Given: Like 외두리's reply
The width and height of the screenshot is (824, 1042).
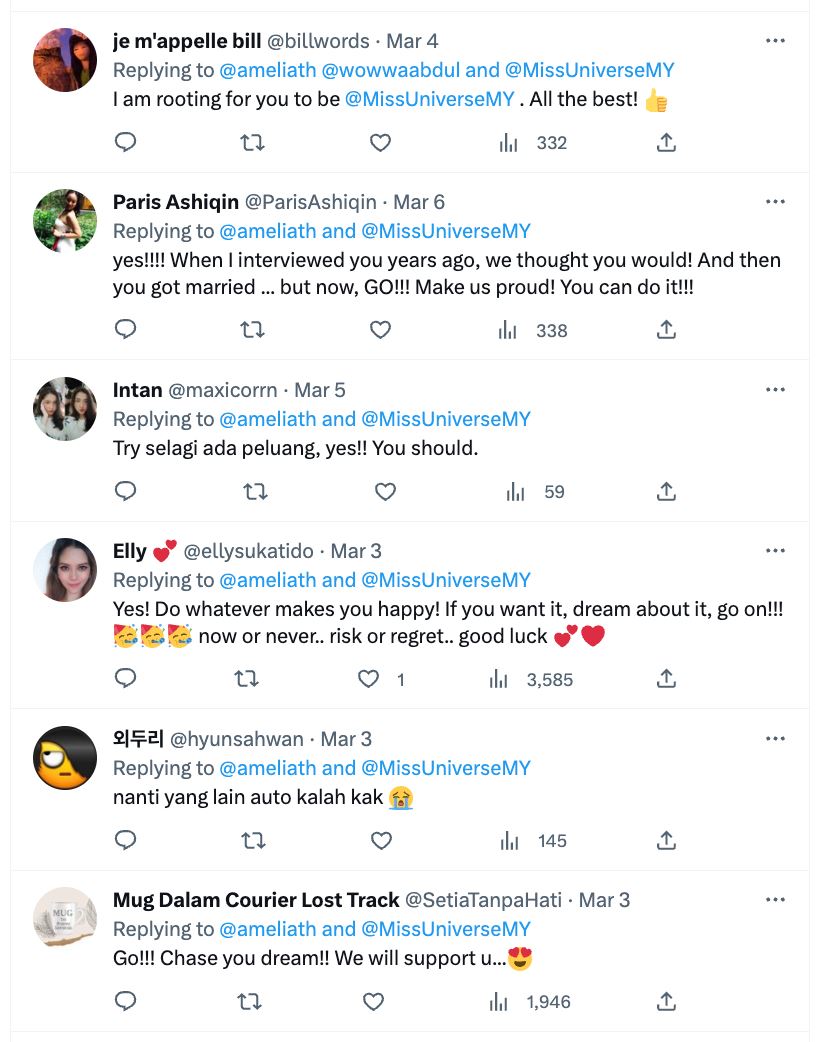Looking at the screenshot, I should [x=381, y=841].
